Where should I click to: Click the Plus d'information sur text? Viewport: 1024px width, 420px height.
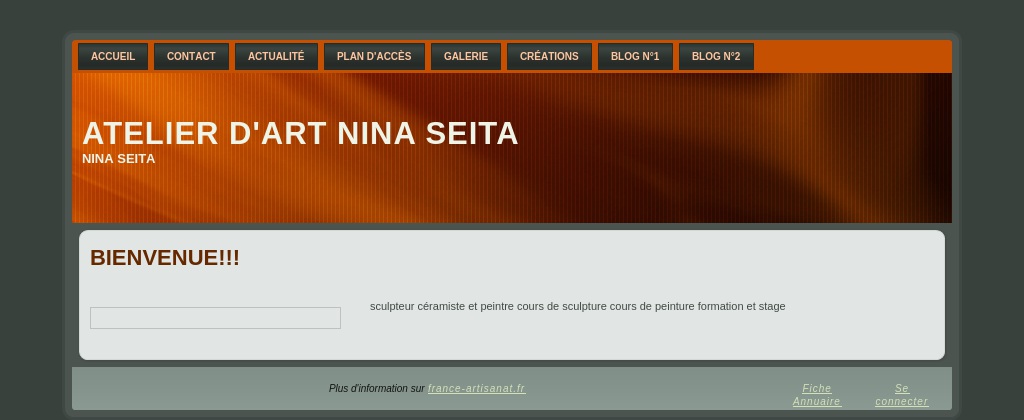pos(377,389)
